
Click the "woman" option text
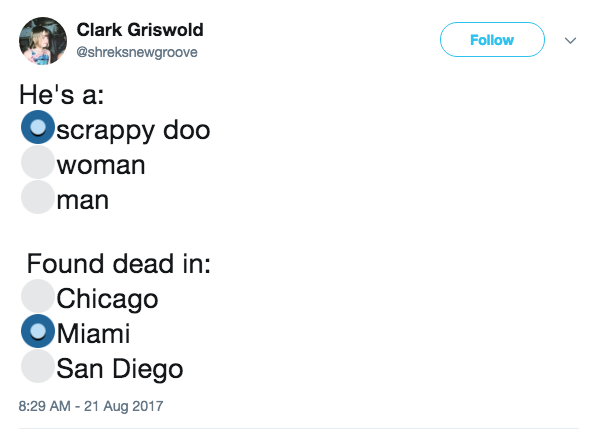tap(101, 165)
